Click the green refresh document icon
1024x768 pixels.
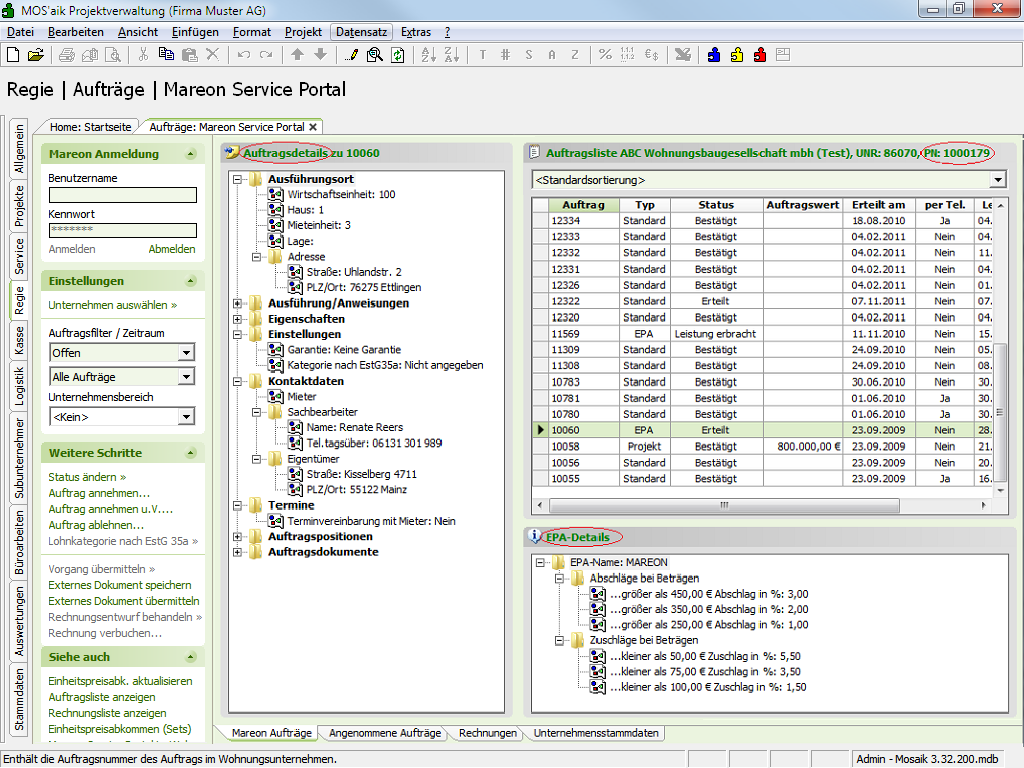pyautogui.click(x=397, y=55)
